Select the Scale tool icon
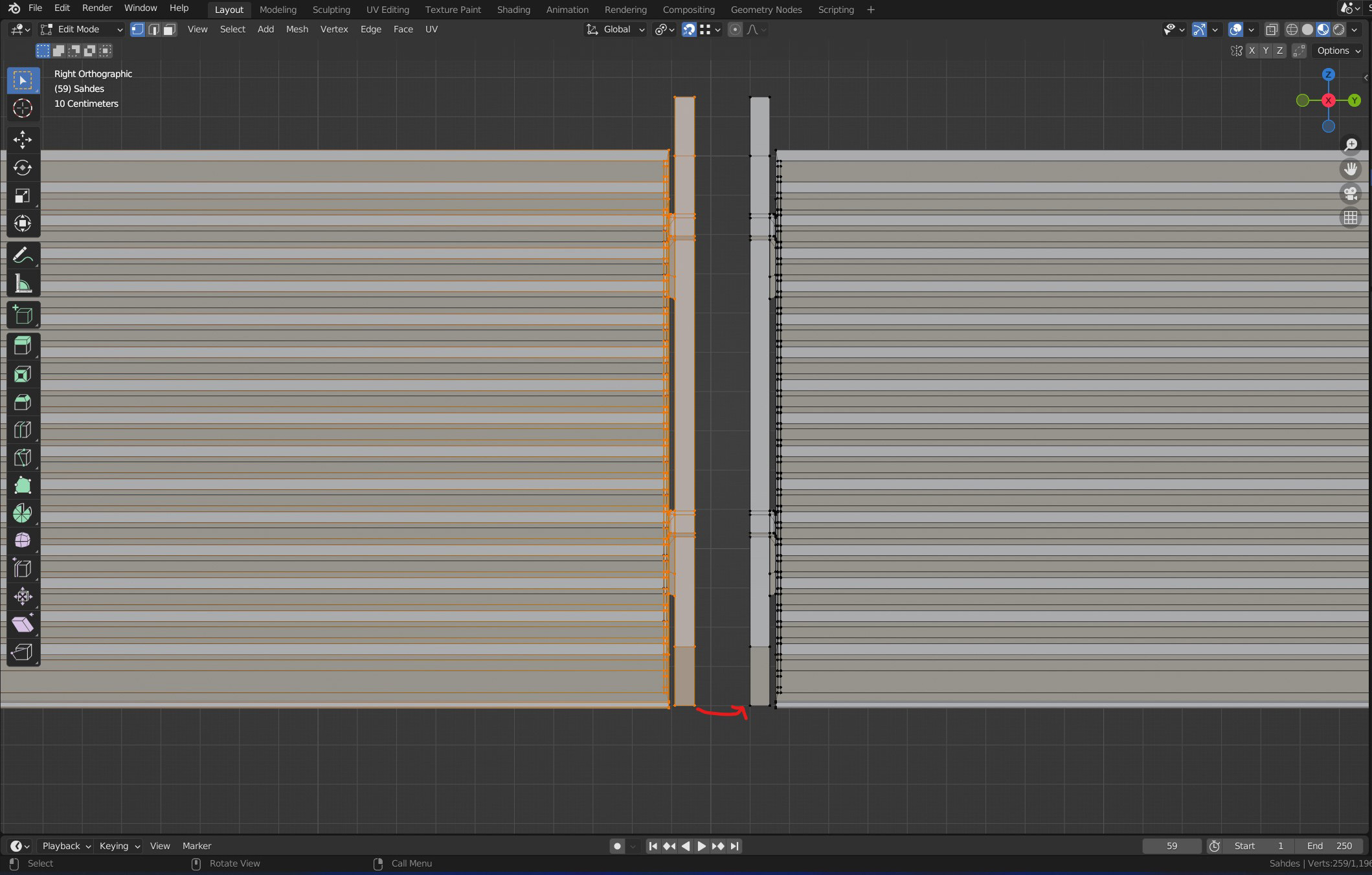The width and height of the screenshot is (1372, 875). point(22,196)
